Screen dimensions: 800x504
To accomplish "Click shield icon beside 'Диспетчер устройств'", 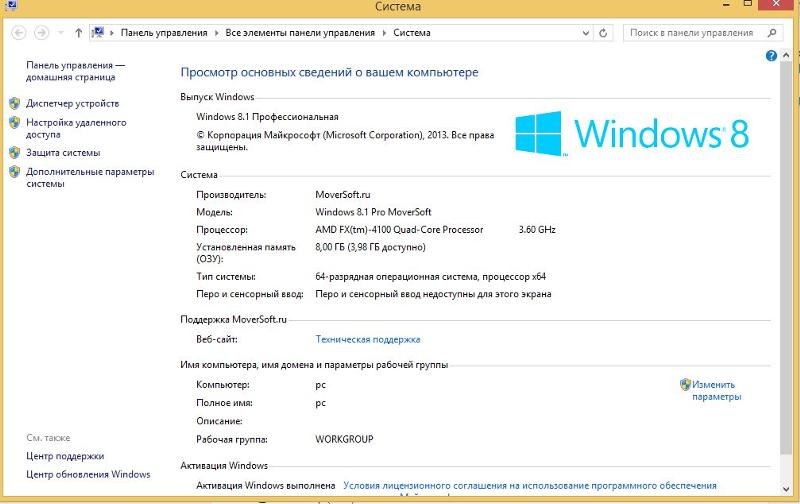I will [15, 104].
